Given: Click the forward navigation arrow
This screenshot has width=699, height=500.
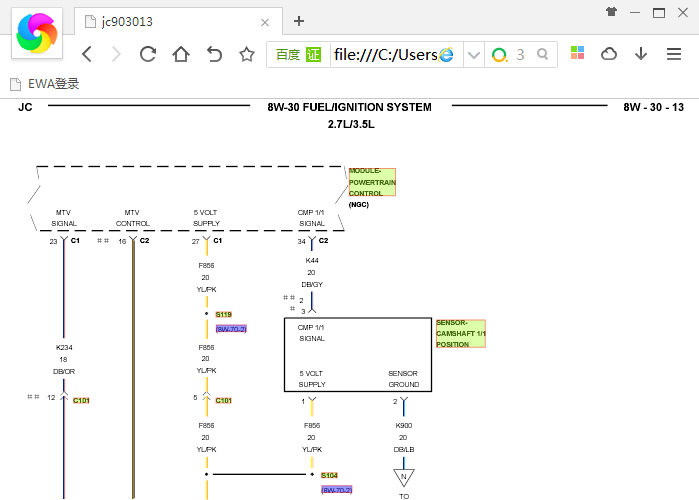Looking at the screenshot, I should pyautogui.click(x=116, y=54).
